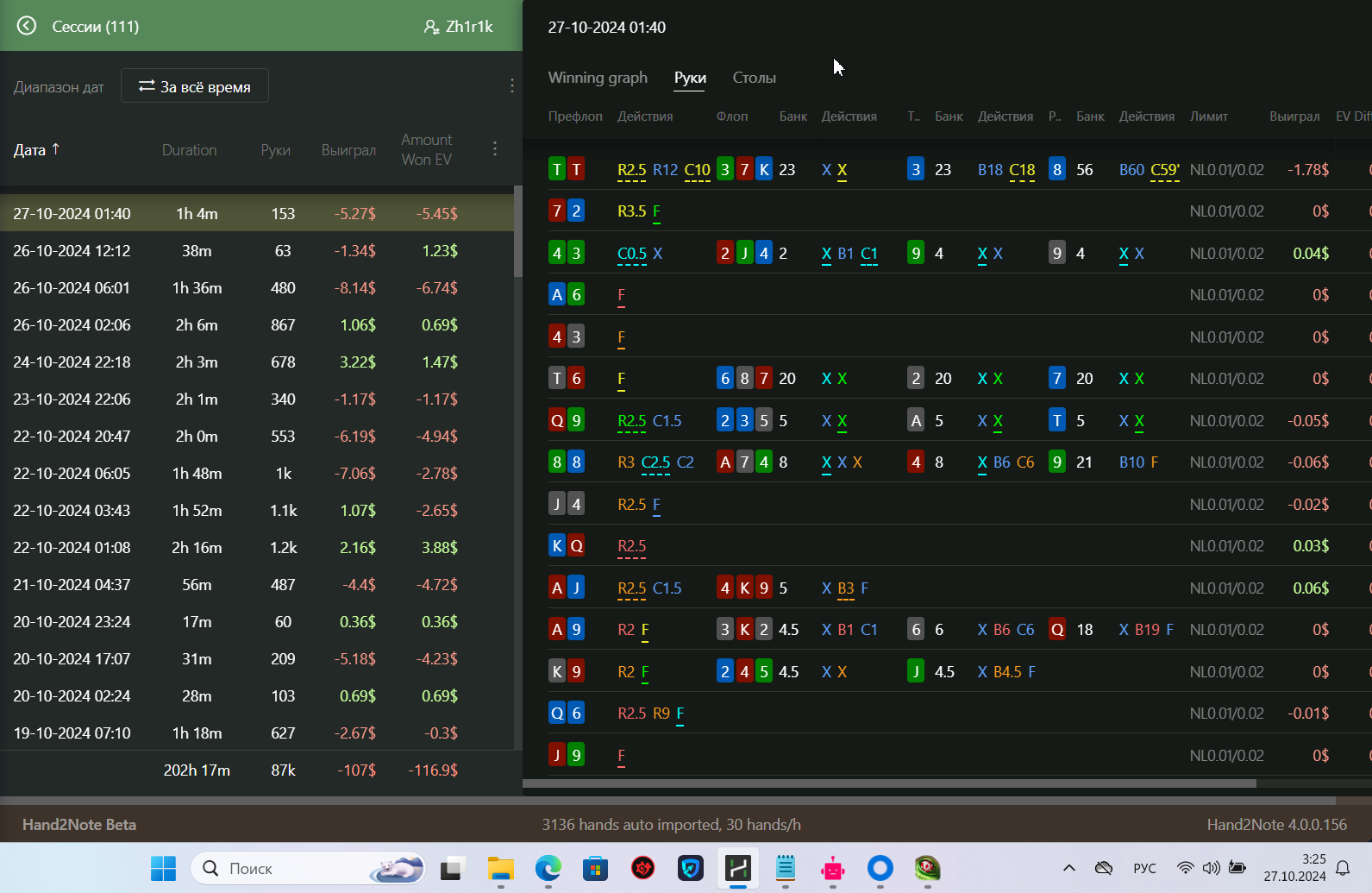1372x893 pixels.
Task: Open Task View from the taskbar
Action: (452, 868)
